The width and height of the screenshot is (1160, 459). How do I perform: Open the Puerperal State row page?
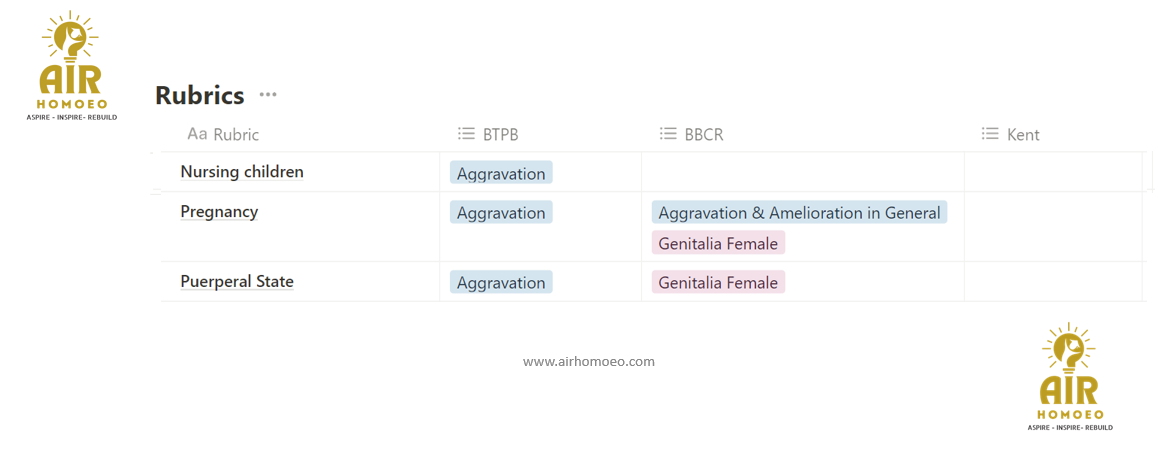point(237,282)
